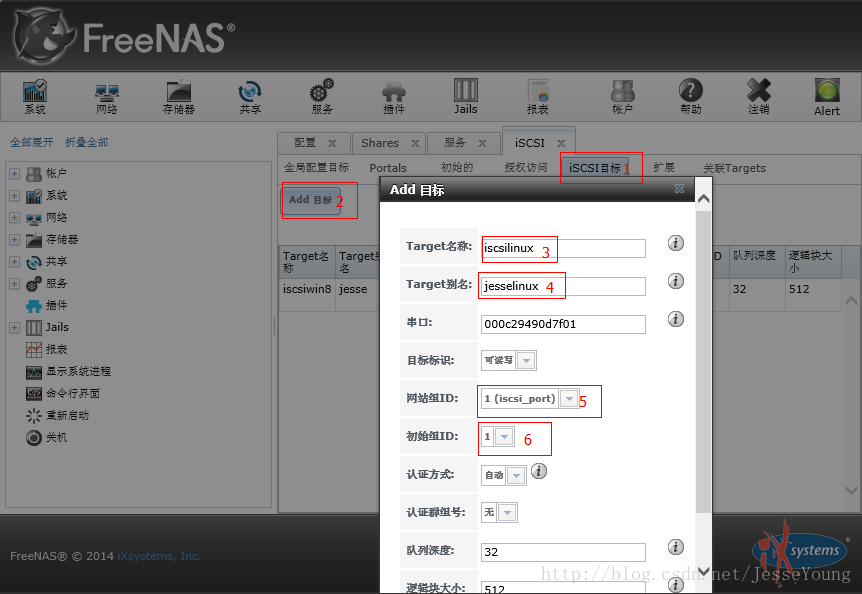The image size is (862, 594).
Task: Expand the 帐户 tree node
Action: pyautogui.click(x=14, y=174)
